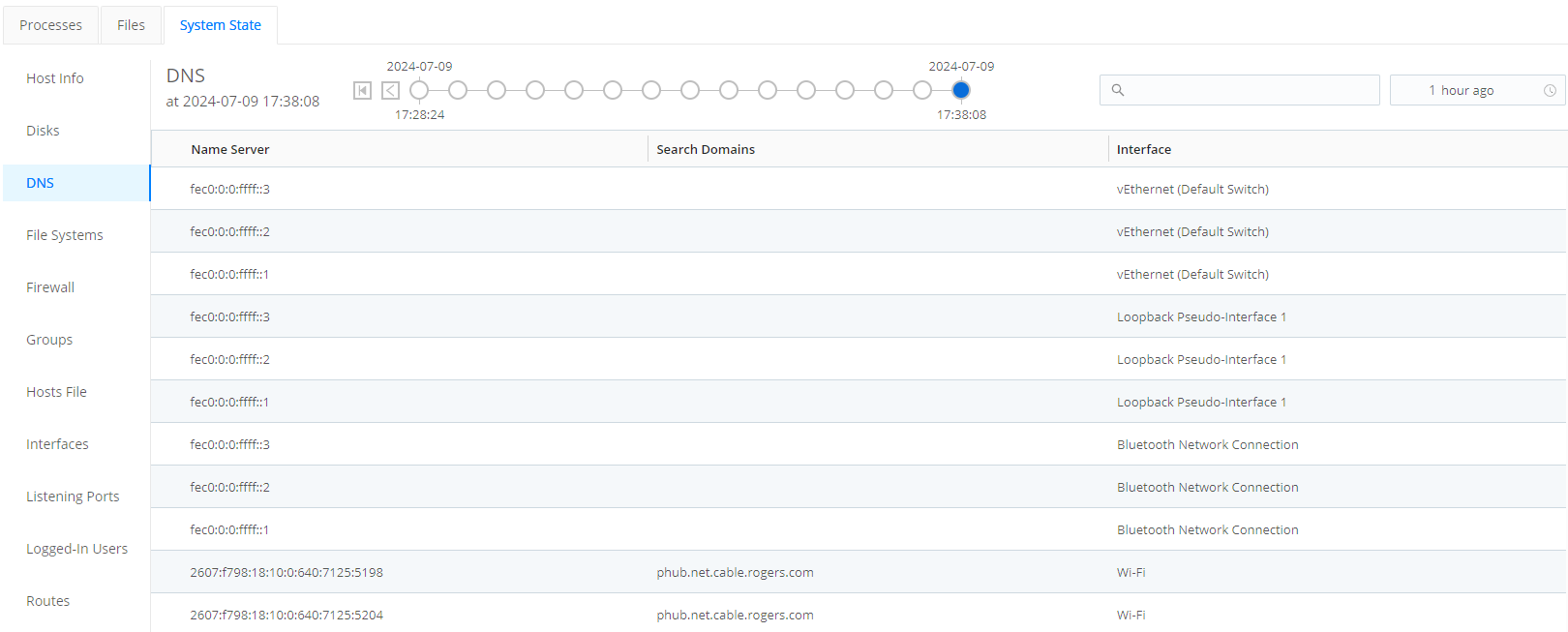Click fec0:0:0:ffff::1 in the Loopback Pseudo-Interface row
The image size is (1568, 632).
(229, 402)
